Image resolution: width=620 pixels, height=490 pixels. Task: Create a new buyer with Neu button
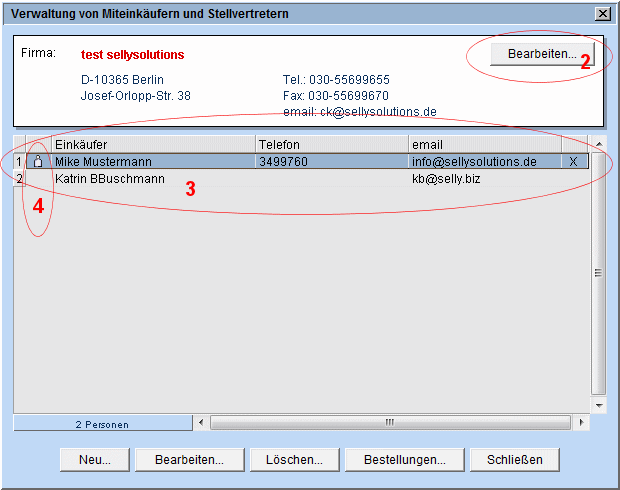(95, 460)
